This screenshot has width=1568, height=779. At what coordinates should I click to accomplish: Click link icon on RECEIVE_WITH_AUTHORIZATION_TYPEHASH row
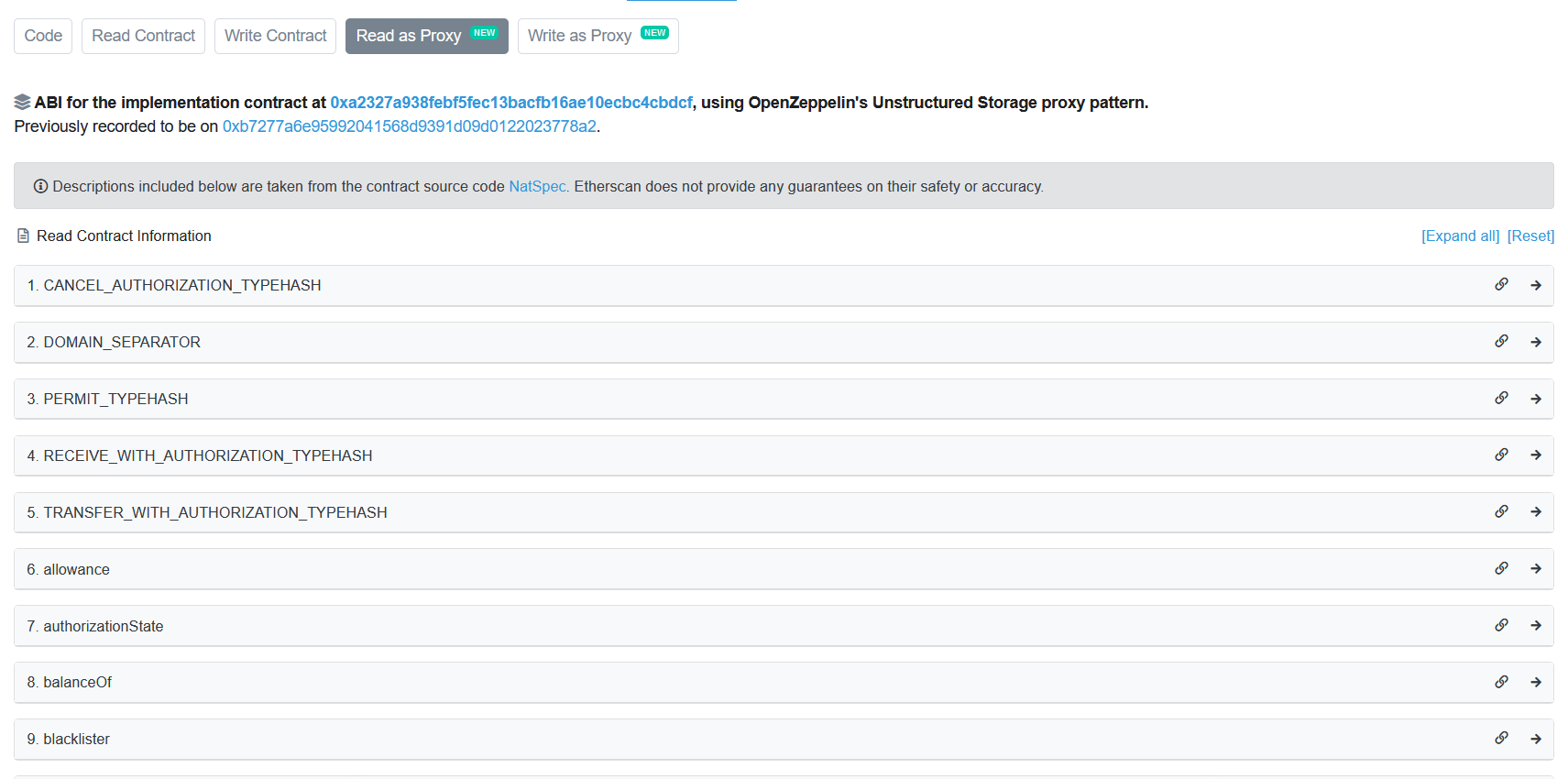1501,455
